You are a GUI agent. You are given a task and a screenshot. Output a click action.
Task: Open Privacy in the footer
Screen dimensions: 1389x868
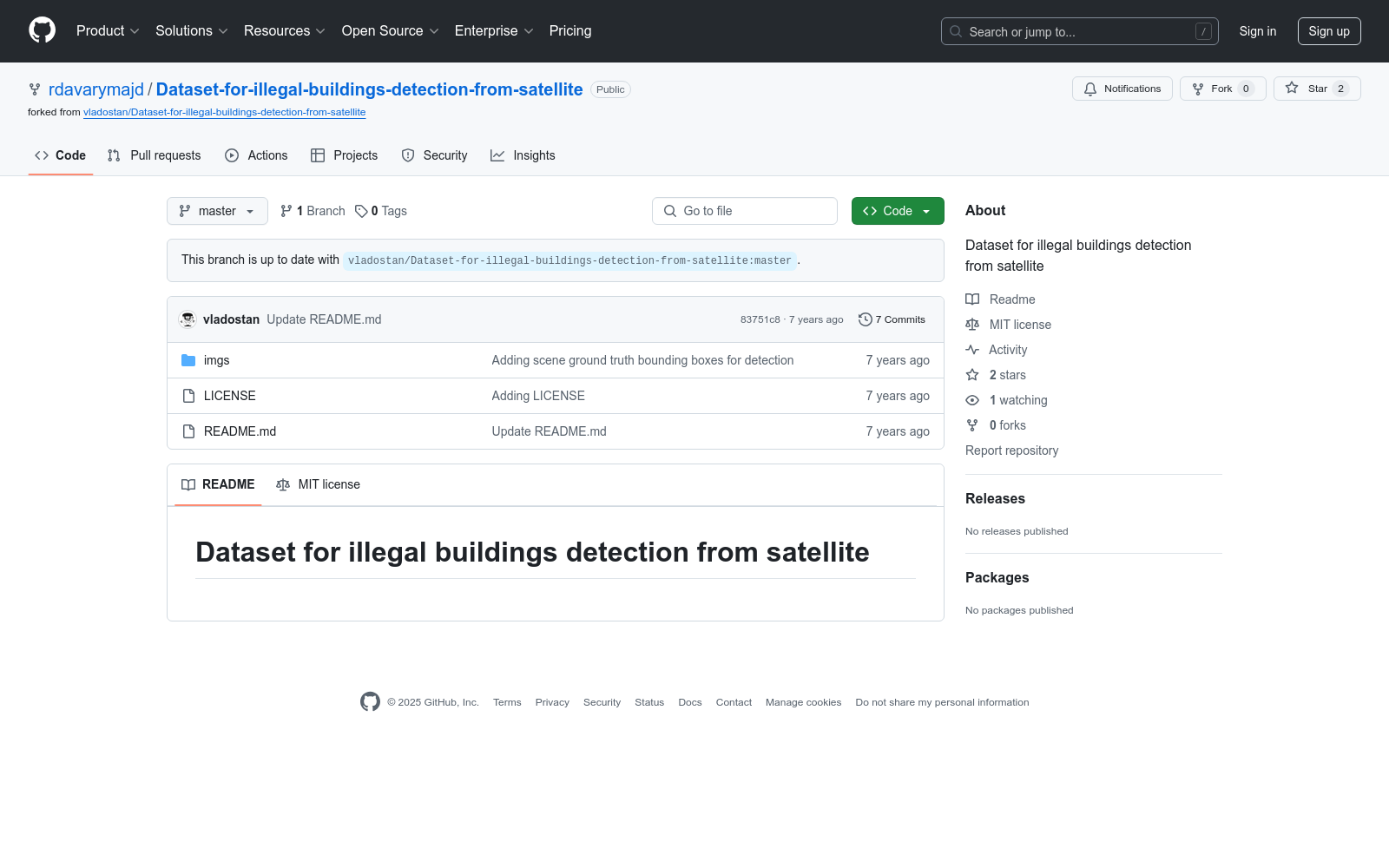point(552,702)
